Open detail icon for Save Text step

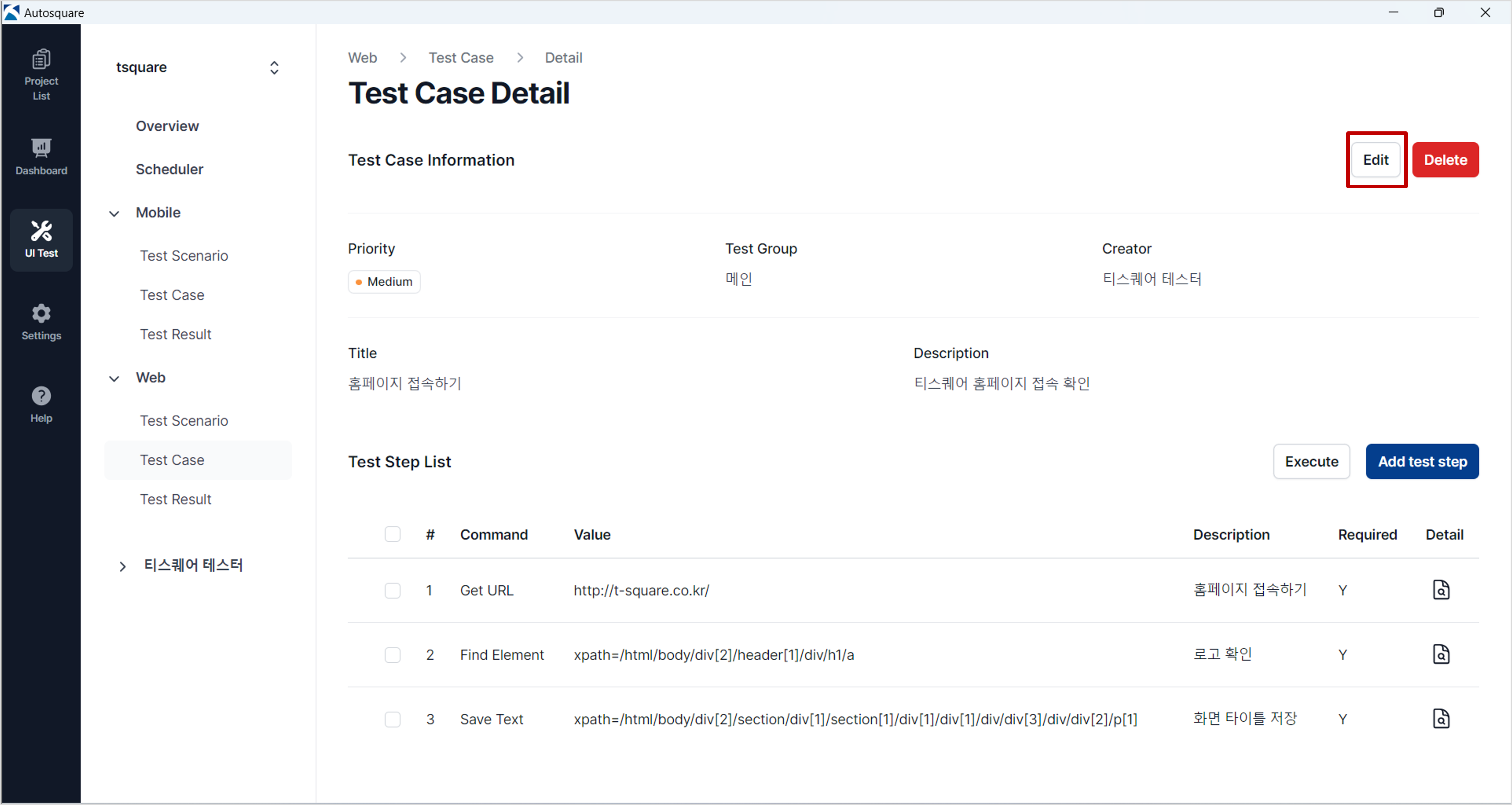1441,719
